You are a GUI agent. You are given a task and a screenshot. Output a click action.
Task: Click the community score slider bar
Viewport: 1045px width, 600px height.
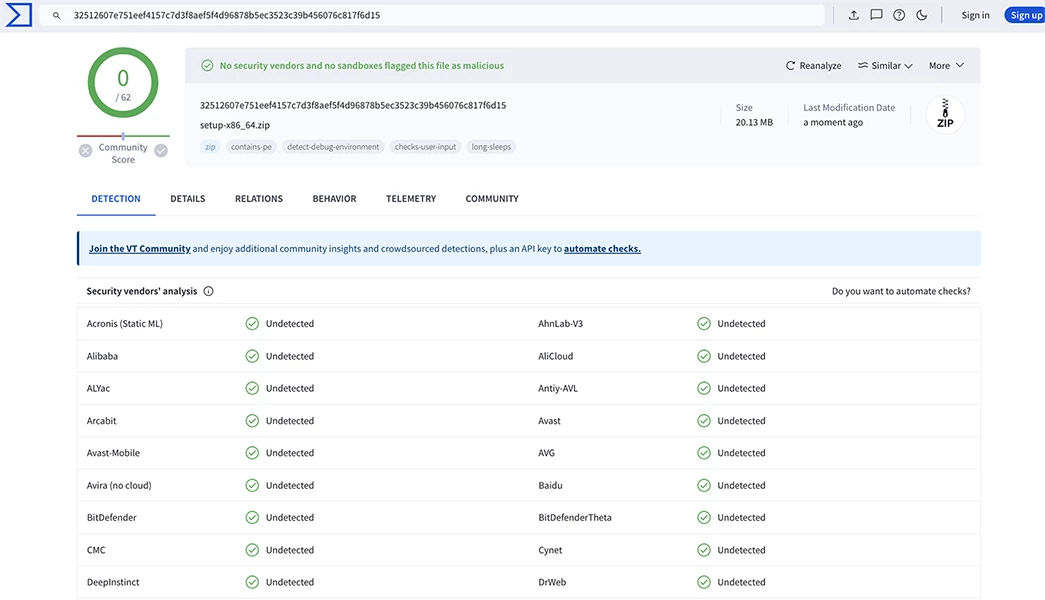pyautogui.click(x=123, y=136)
